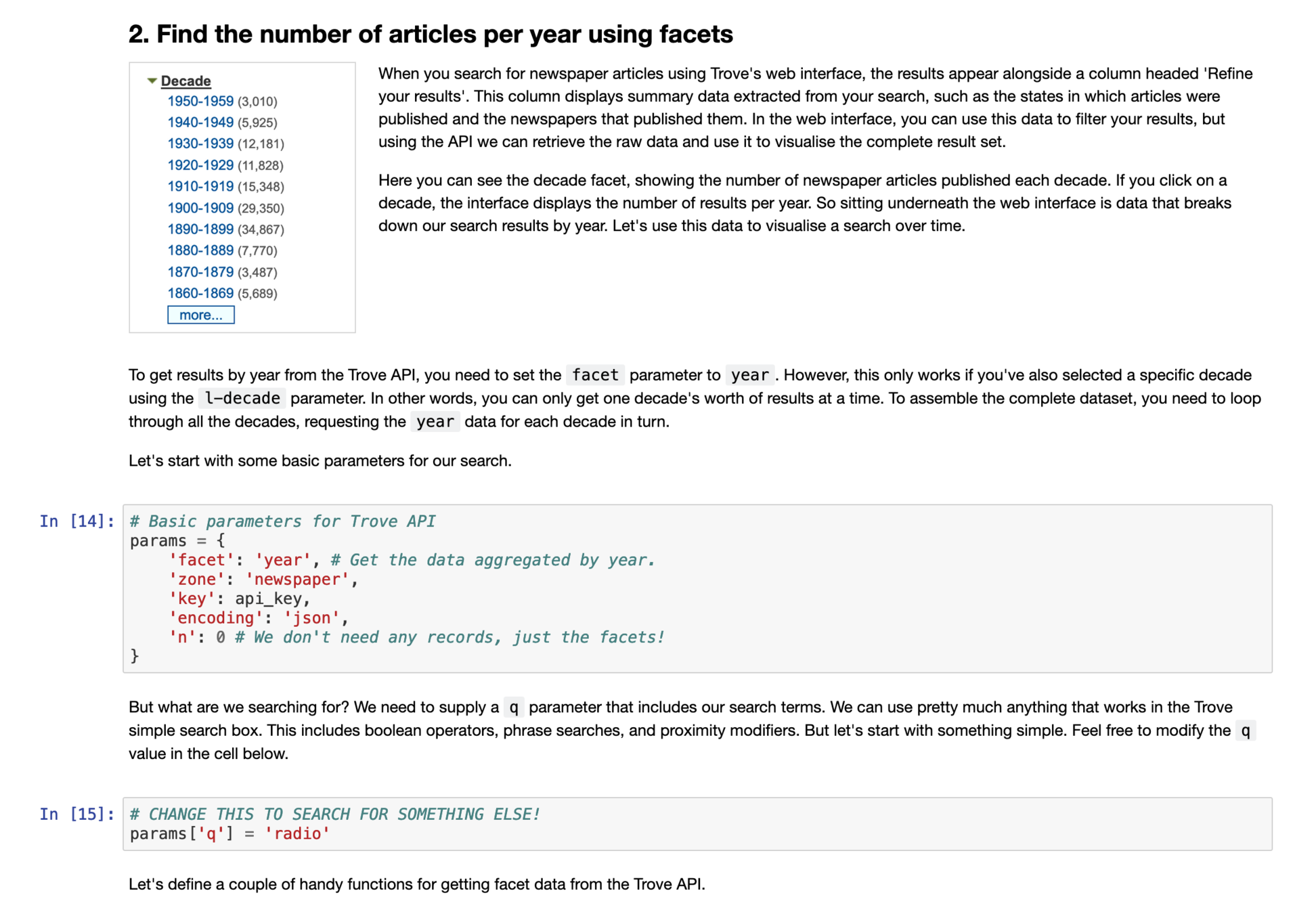The image size is (1316, 914).
Task: Open the 1860-1869 decade link
Action: pyautogui.click(x=200, y=293)
